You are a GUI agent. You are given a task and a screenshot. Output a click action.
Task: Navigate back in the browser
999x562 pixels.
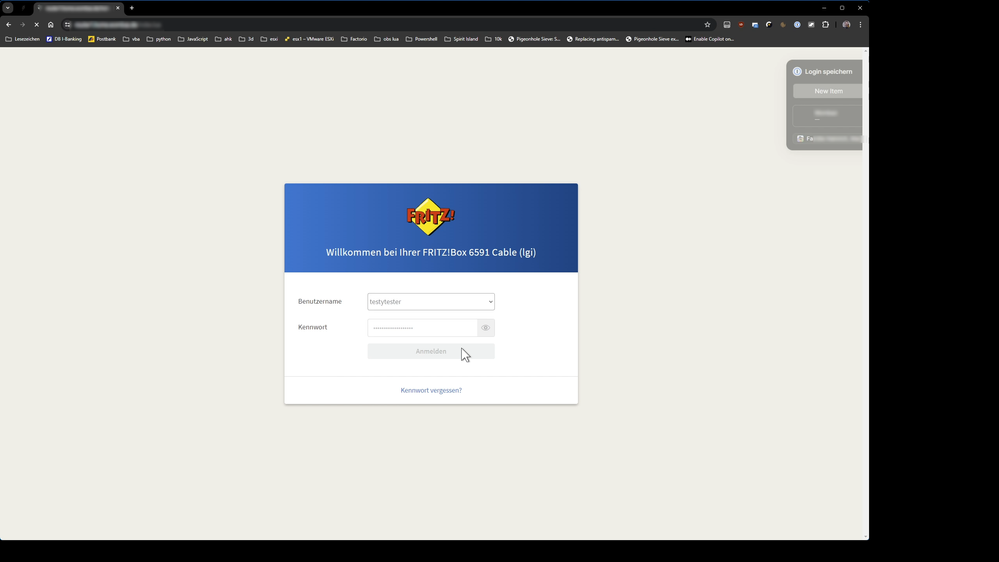(9, 24)
